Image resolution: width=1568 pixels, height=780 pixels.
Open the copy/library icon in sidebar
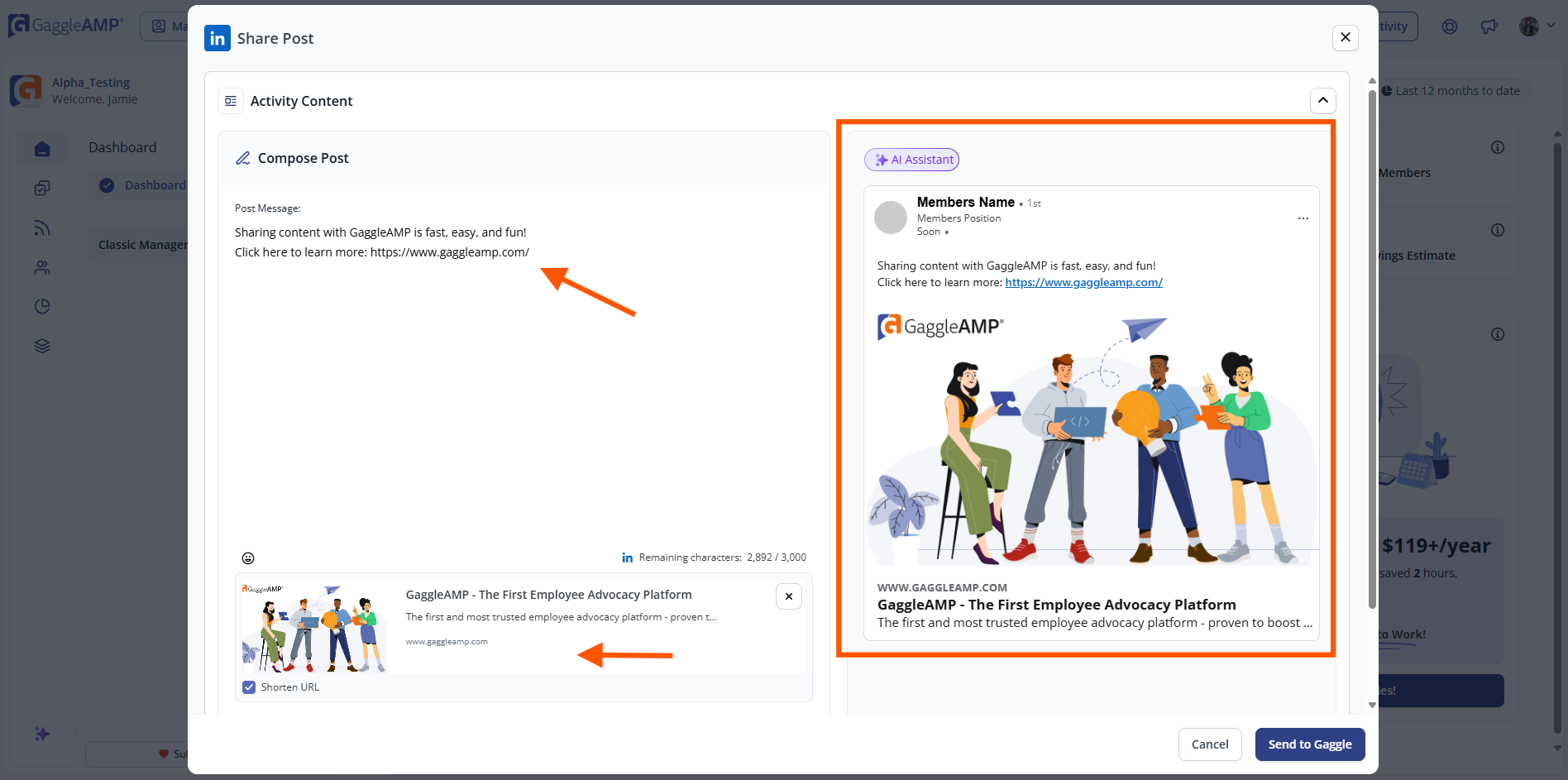(x=42, y=189)
